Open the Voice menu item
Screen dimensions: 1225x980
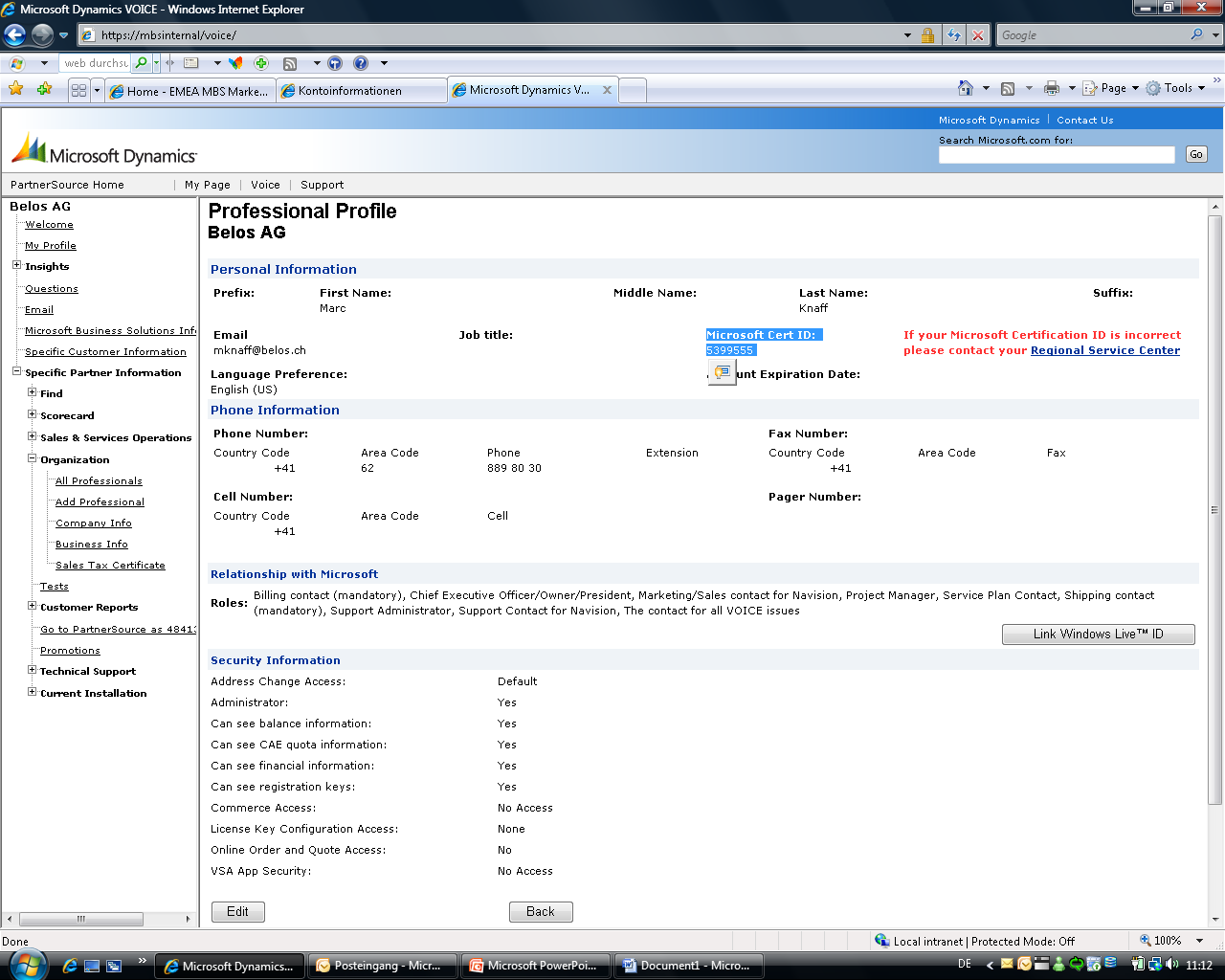(265, 185)
